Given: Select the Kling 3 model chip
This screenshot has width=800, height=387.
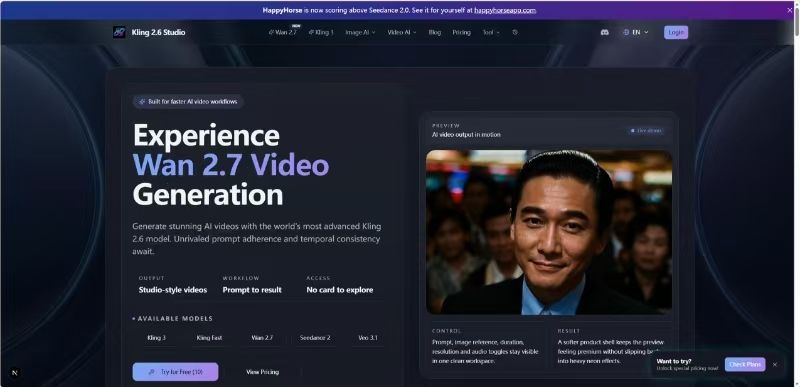Looking at the screenshot, I should pyautogui.click(x=157, y=338).
